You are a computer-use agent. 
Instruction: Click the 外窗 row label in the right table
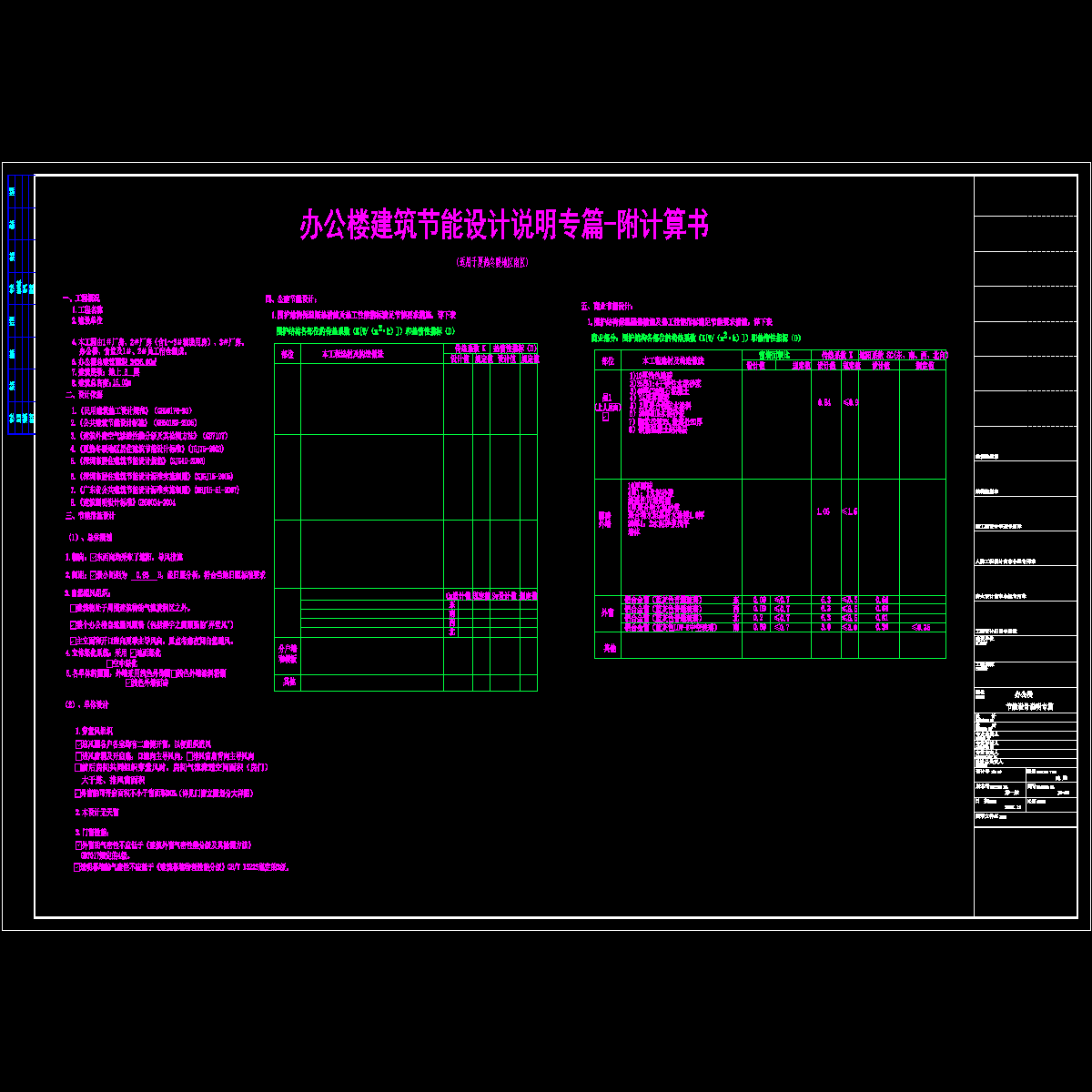coord(607,614)
